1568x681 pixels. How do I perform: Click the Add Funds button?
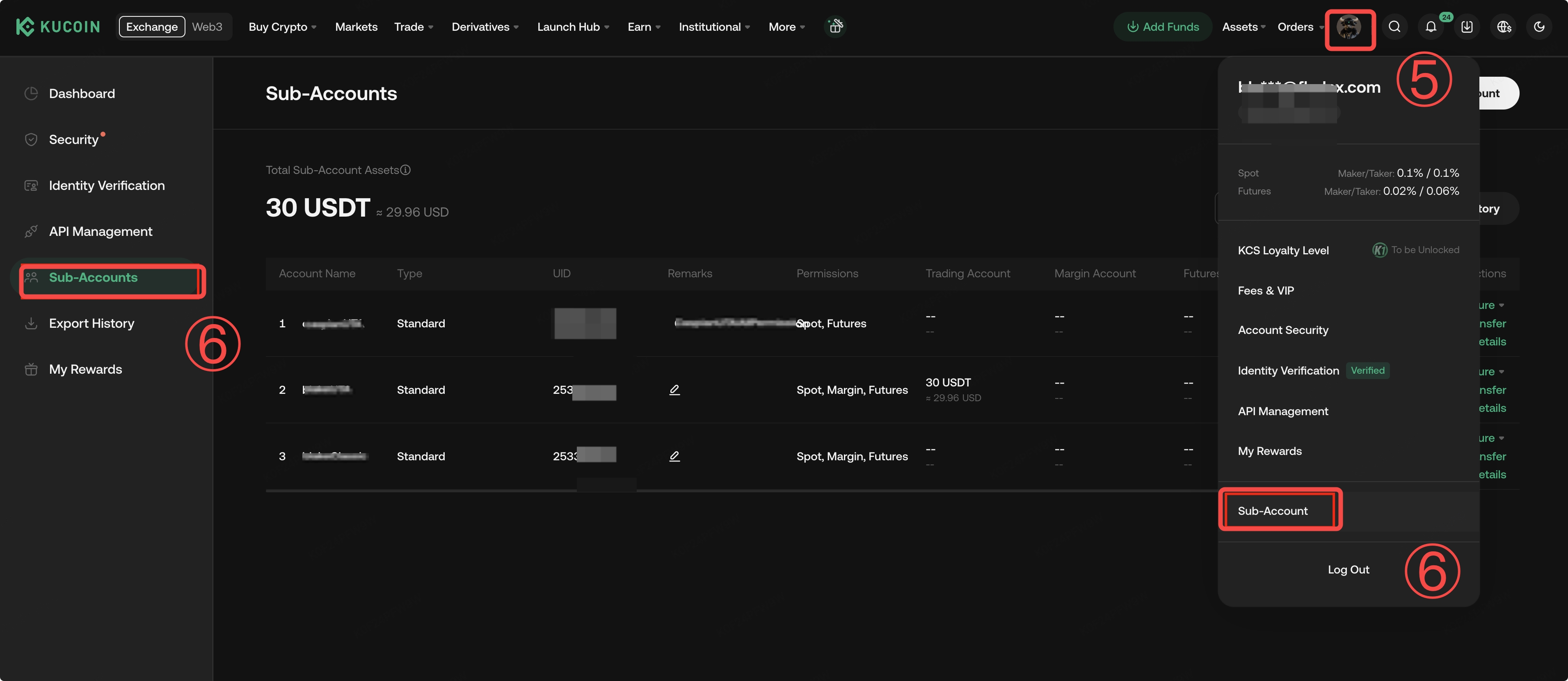pos(1163,27)
